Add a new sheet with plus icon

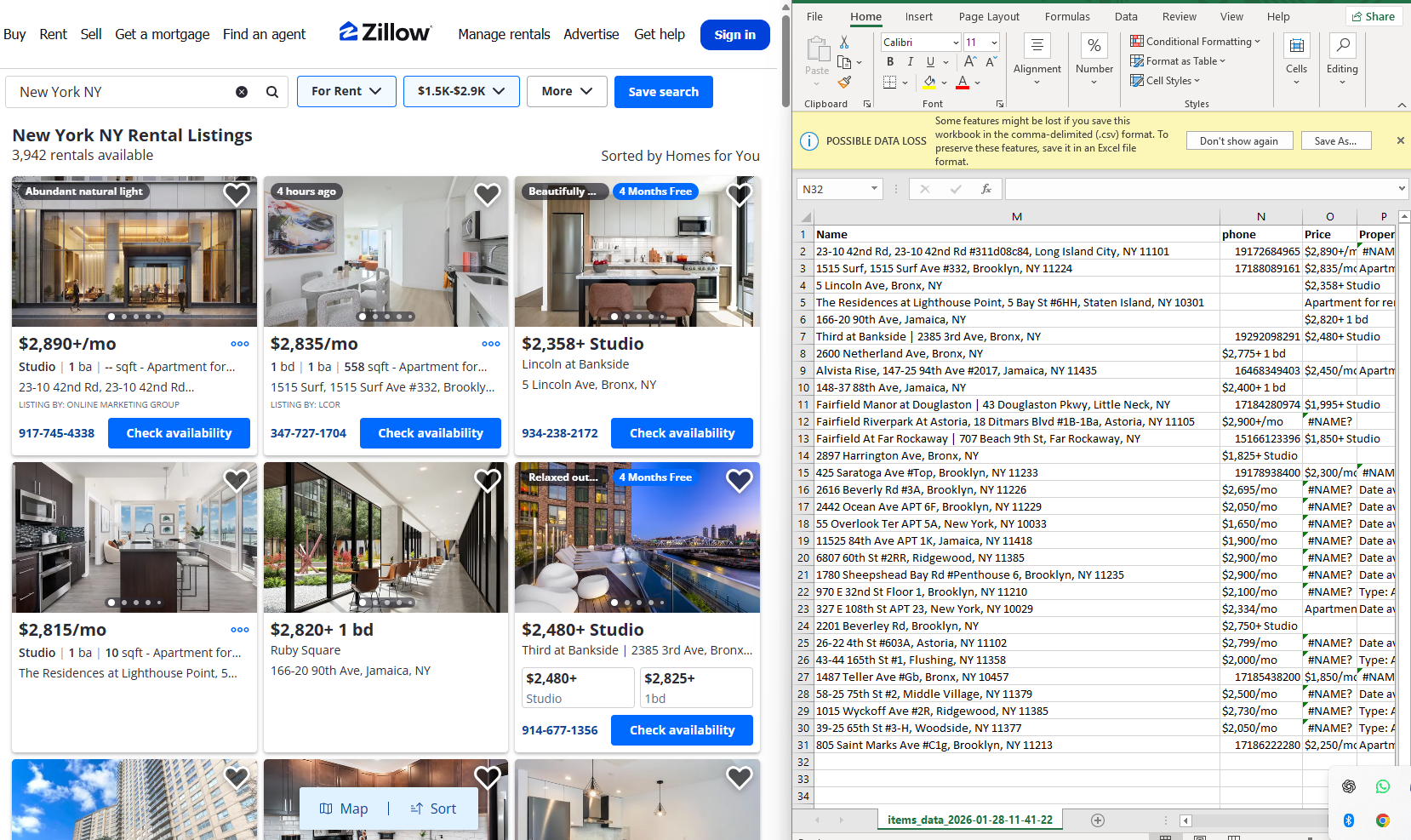click(x=1098, y=820)
